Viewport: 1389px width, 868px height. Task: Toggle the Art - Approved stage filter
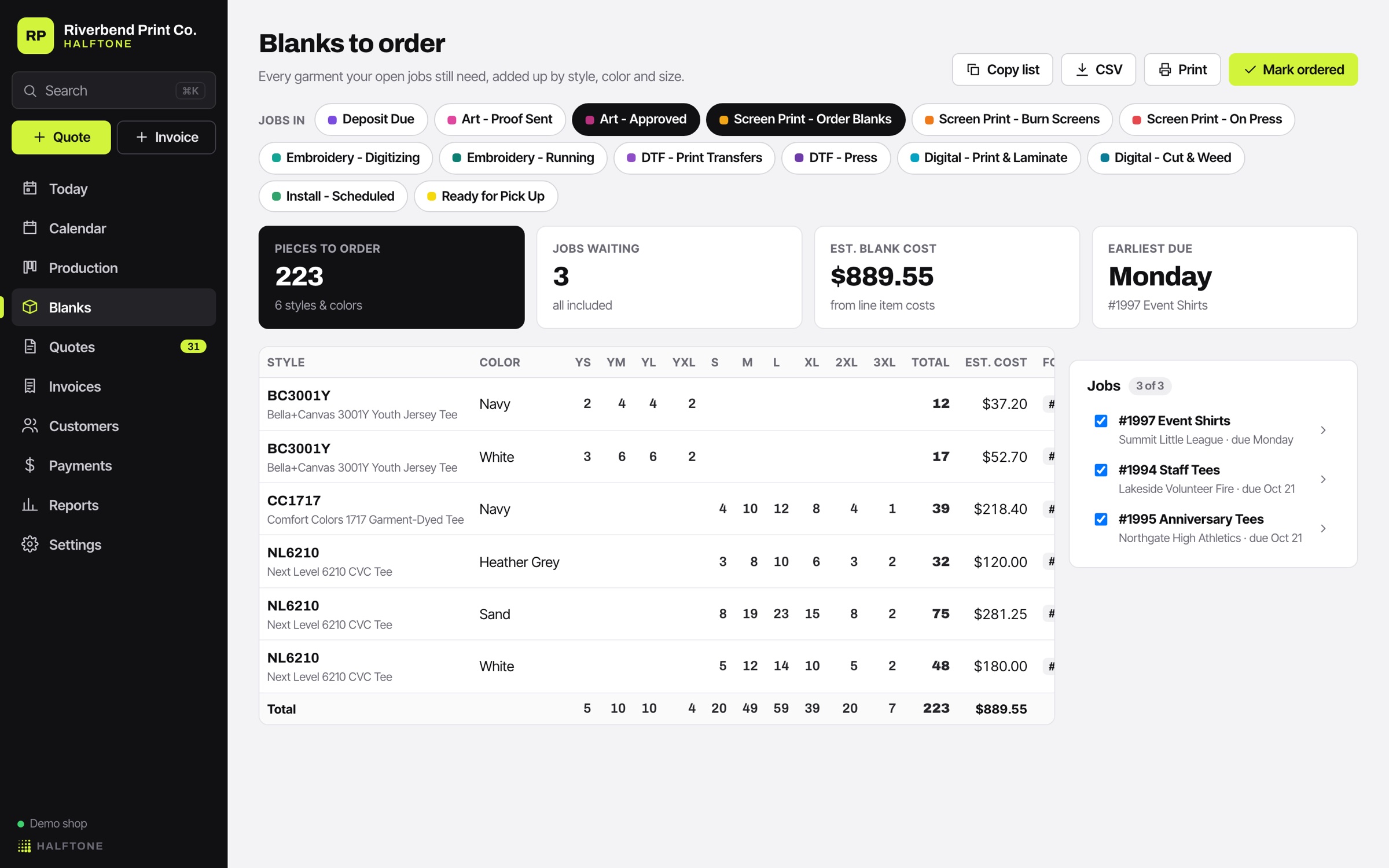635,119
